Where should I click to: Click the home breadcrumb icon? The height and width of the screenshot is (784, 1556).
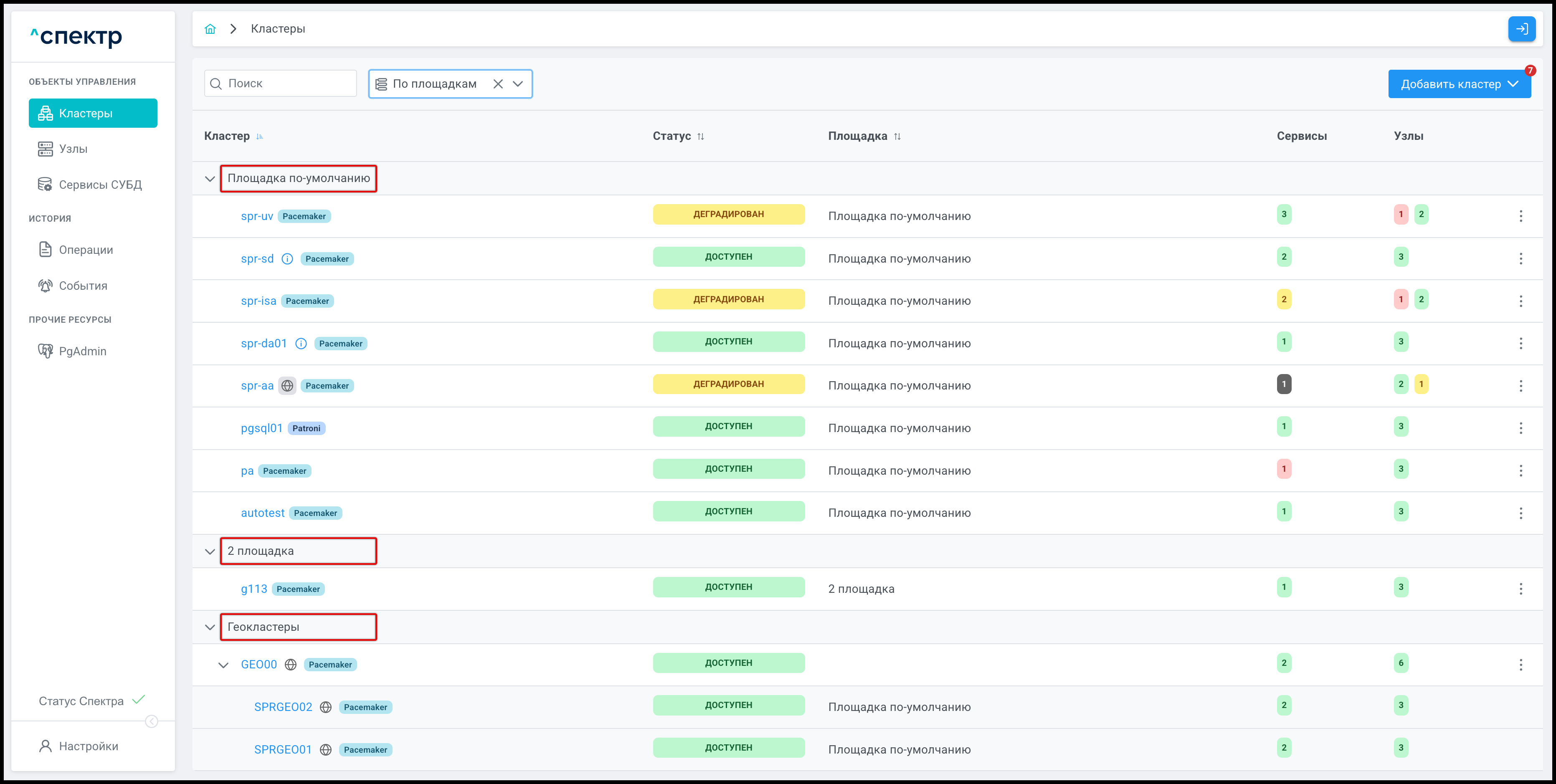pyautogui.click(x=210, y=29)
